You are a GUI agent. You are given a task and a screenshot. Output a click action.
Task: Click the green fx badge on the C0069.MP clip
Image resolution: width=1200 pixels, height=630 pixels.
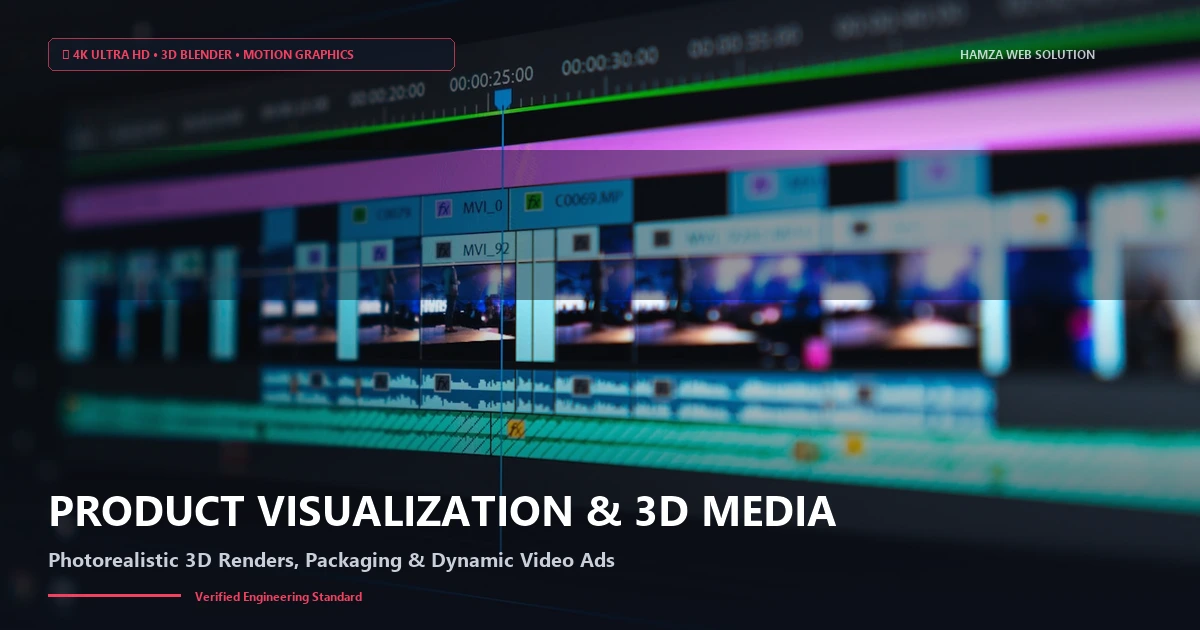[534, 201]
